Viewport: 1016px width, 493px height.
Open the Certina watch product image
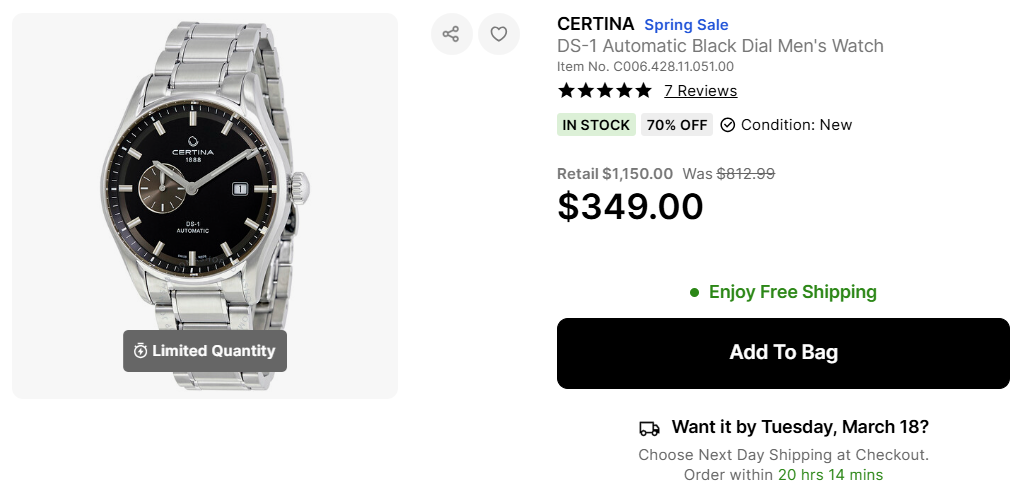(x=205, y=190)
